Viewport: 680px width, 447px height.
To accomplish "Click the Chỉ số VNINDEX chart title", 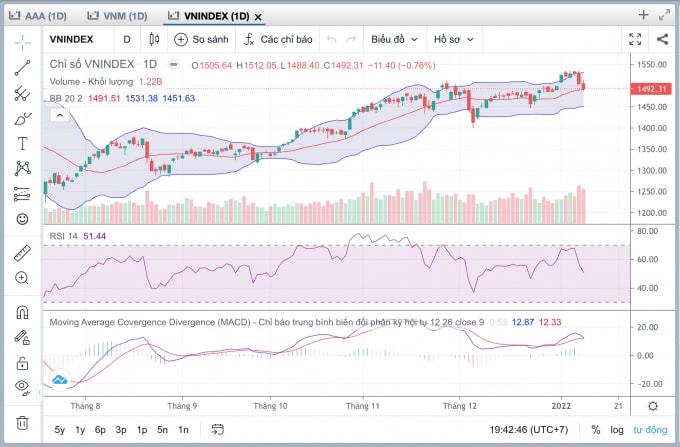I will tap(92, 64).
